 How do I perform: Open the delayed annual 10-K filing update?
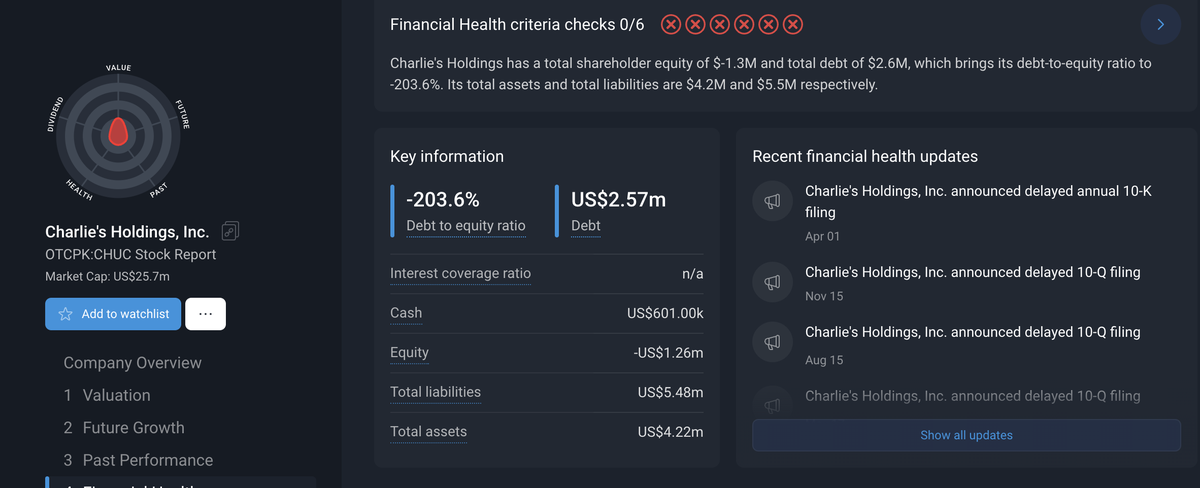tap(978, 201)
